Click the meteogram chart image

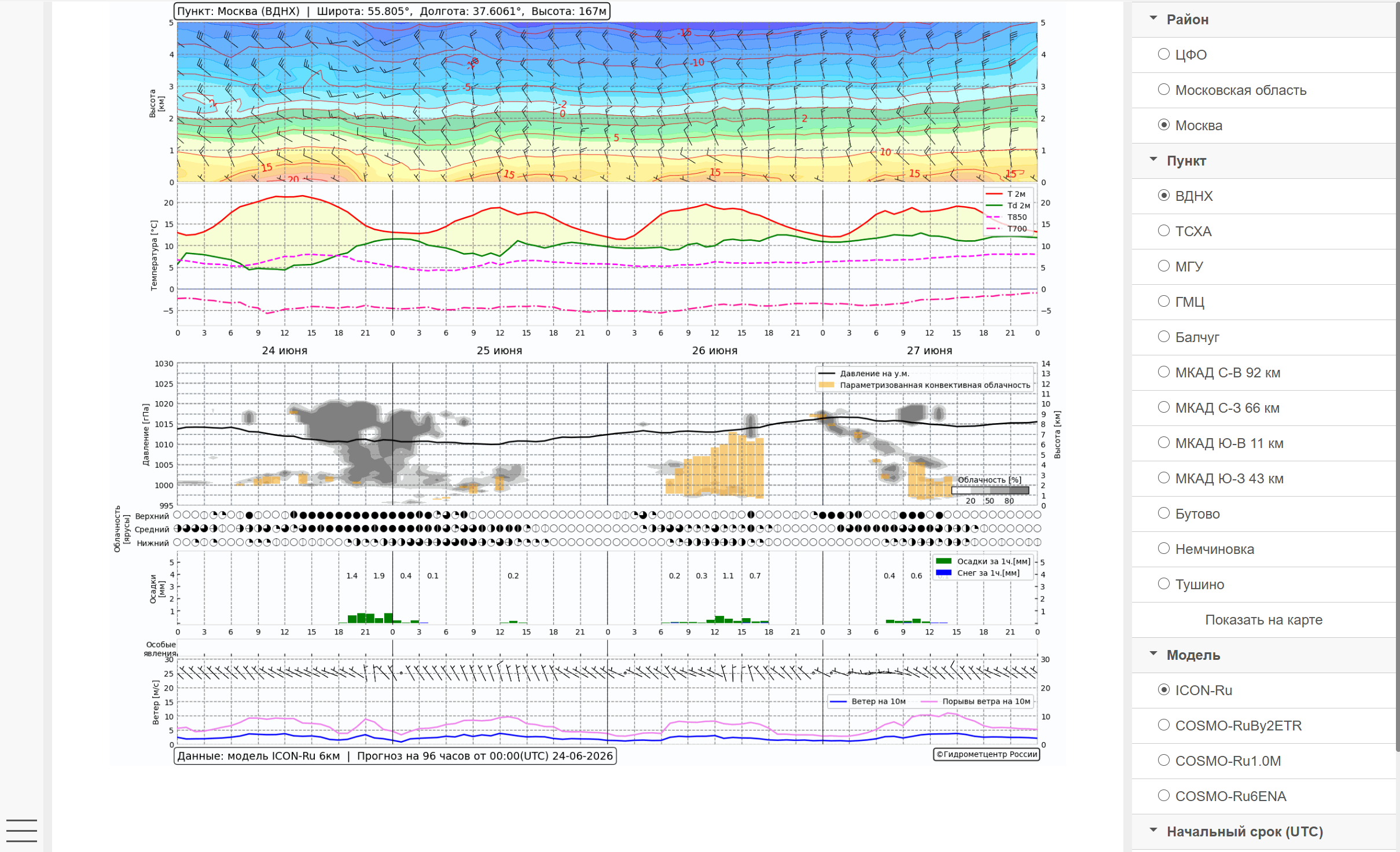586,383
